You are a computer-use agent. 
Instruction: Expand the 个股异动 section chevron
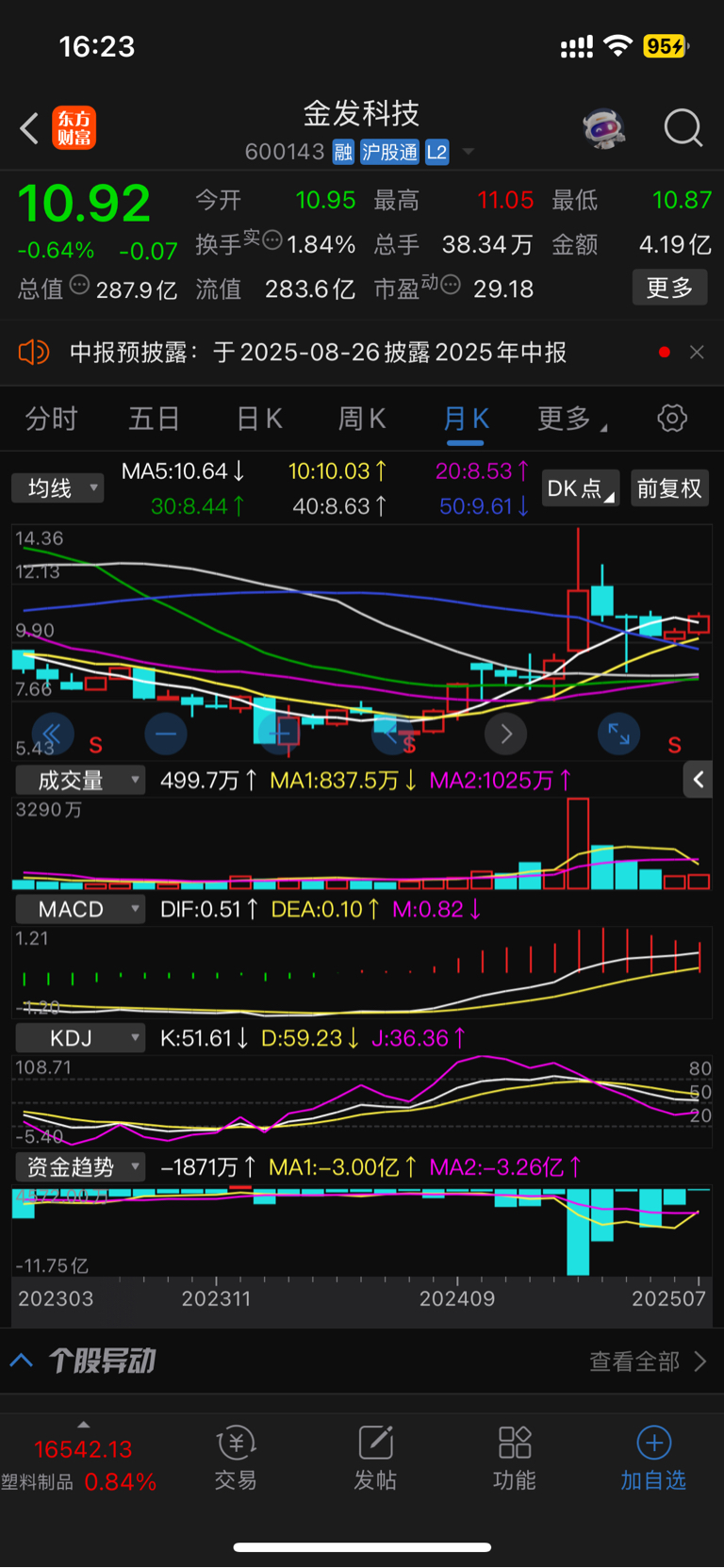pyautogui.click(x=22, y=1361)
